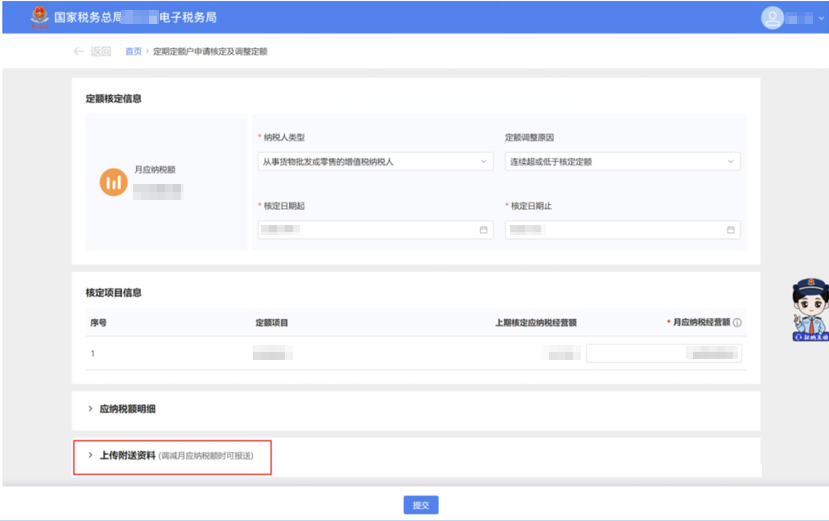Open calendar icon in 核定日期起 field
The height and width of the screenshot is (521, 829).
pos(483,230)
